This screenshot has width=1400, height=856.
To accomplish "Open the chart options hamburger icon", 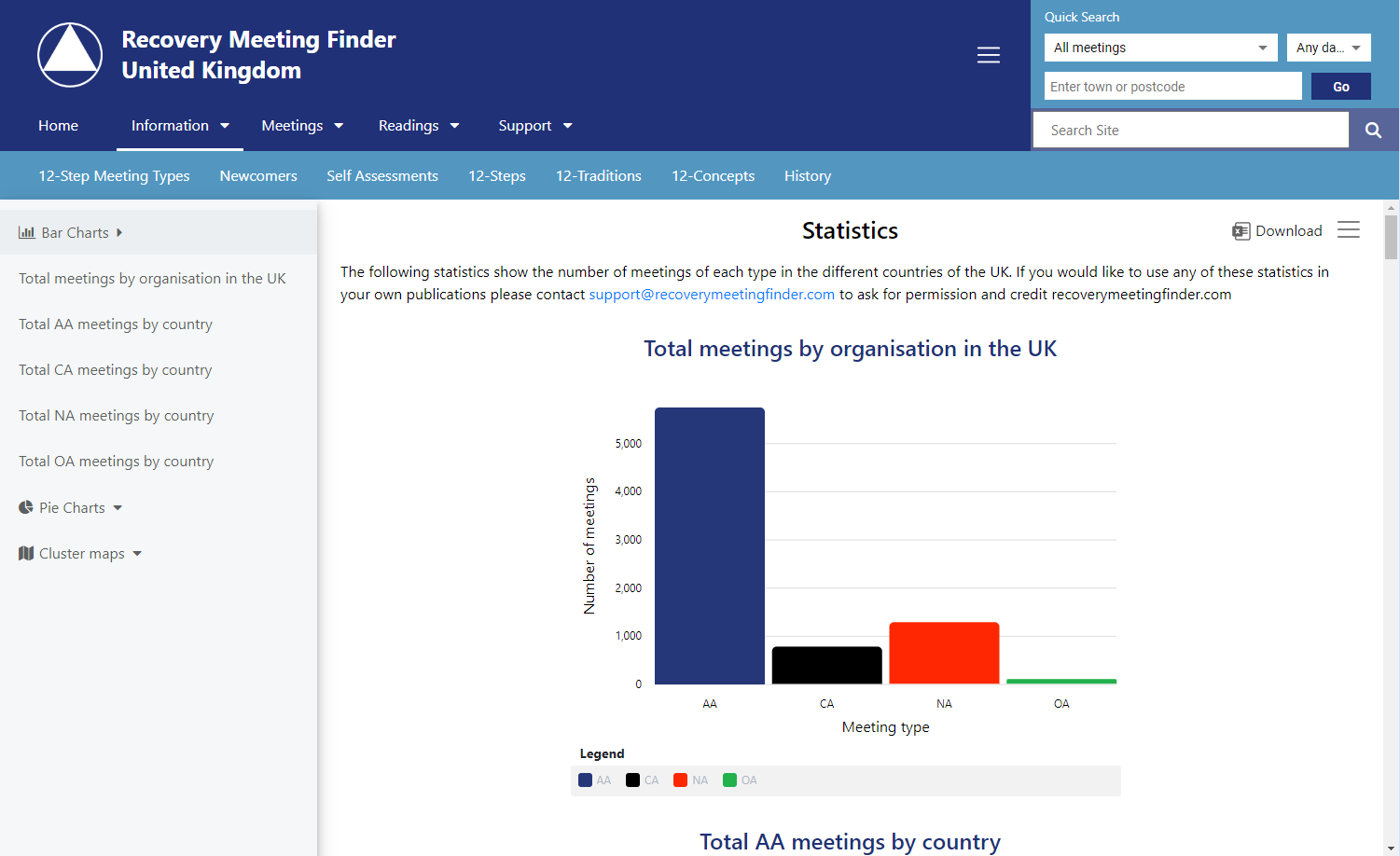I will pyautogui.click(x=1348, y=230).
